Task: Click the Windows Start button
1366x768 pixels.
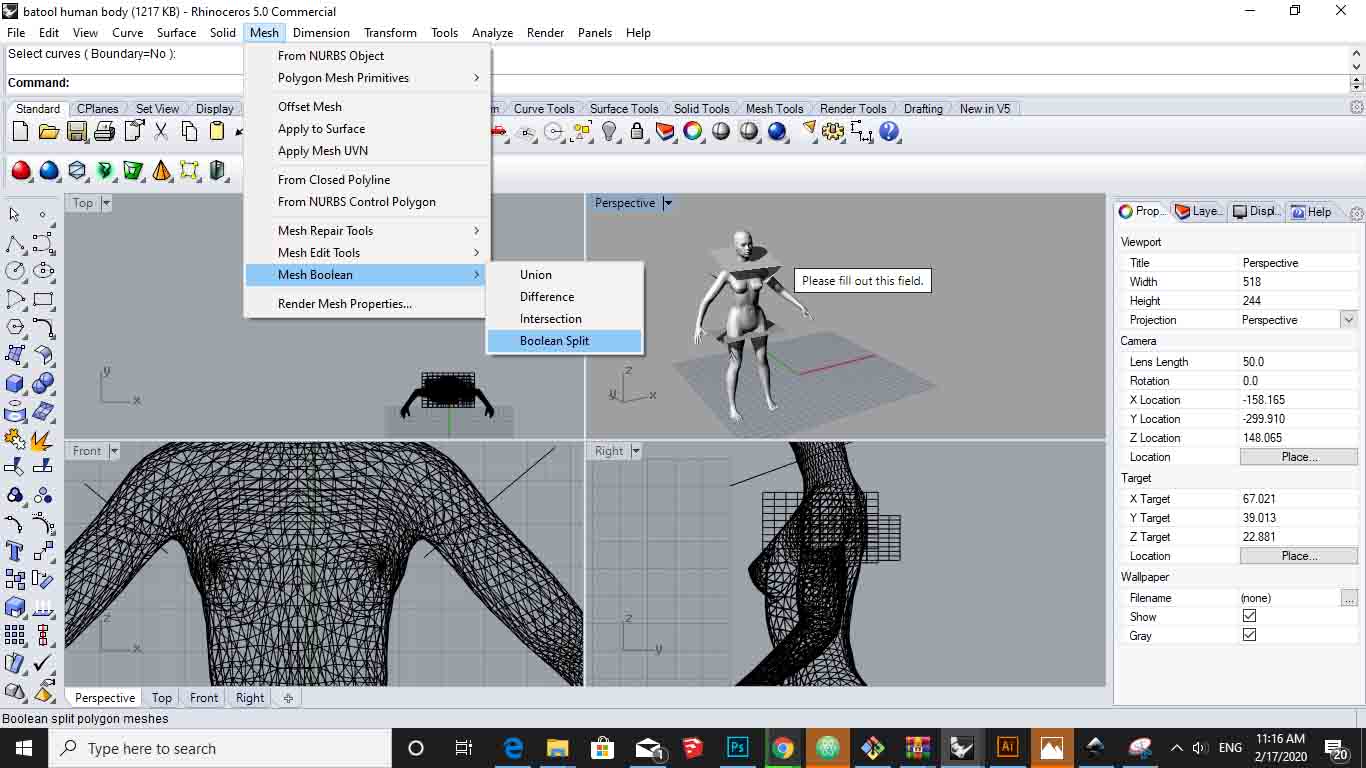Action: click(24, 748)
